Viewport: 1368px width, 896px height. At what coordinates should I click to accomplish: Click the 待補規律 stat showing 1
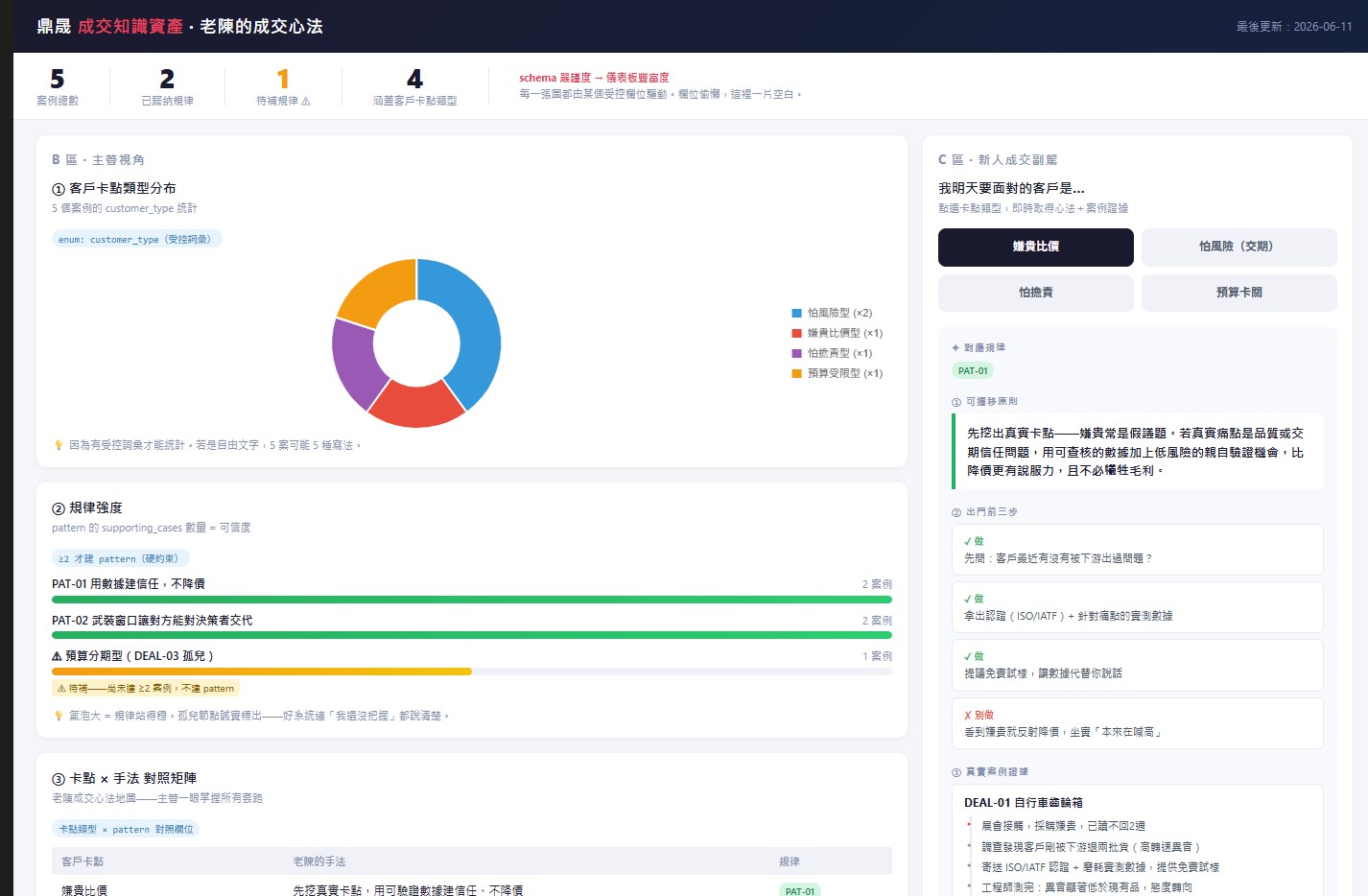tap(283, 85)
